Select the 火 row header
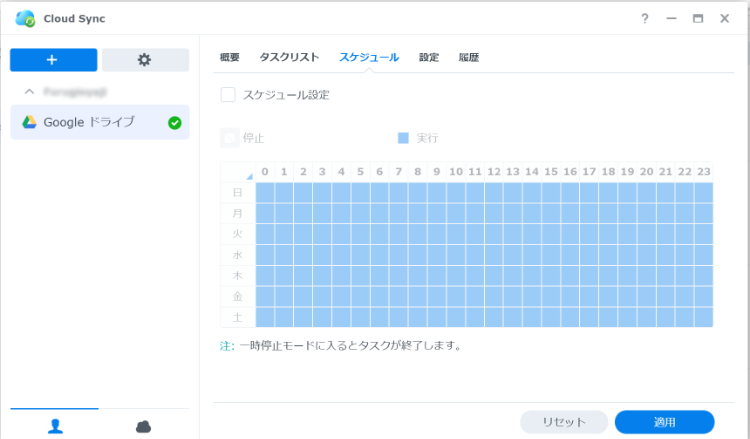 coord(238,234)
